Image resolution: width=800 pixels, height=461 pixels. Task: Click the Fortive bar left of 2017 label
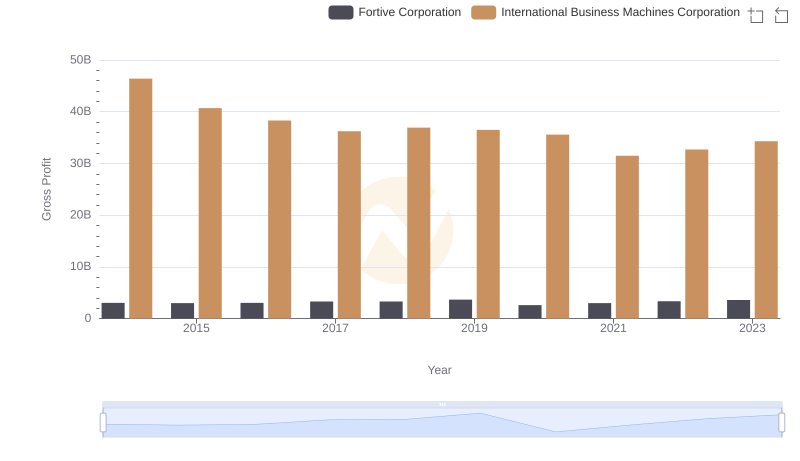tap(321, 310)
